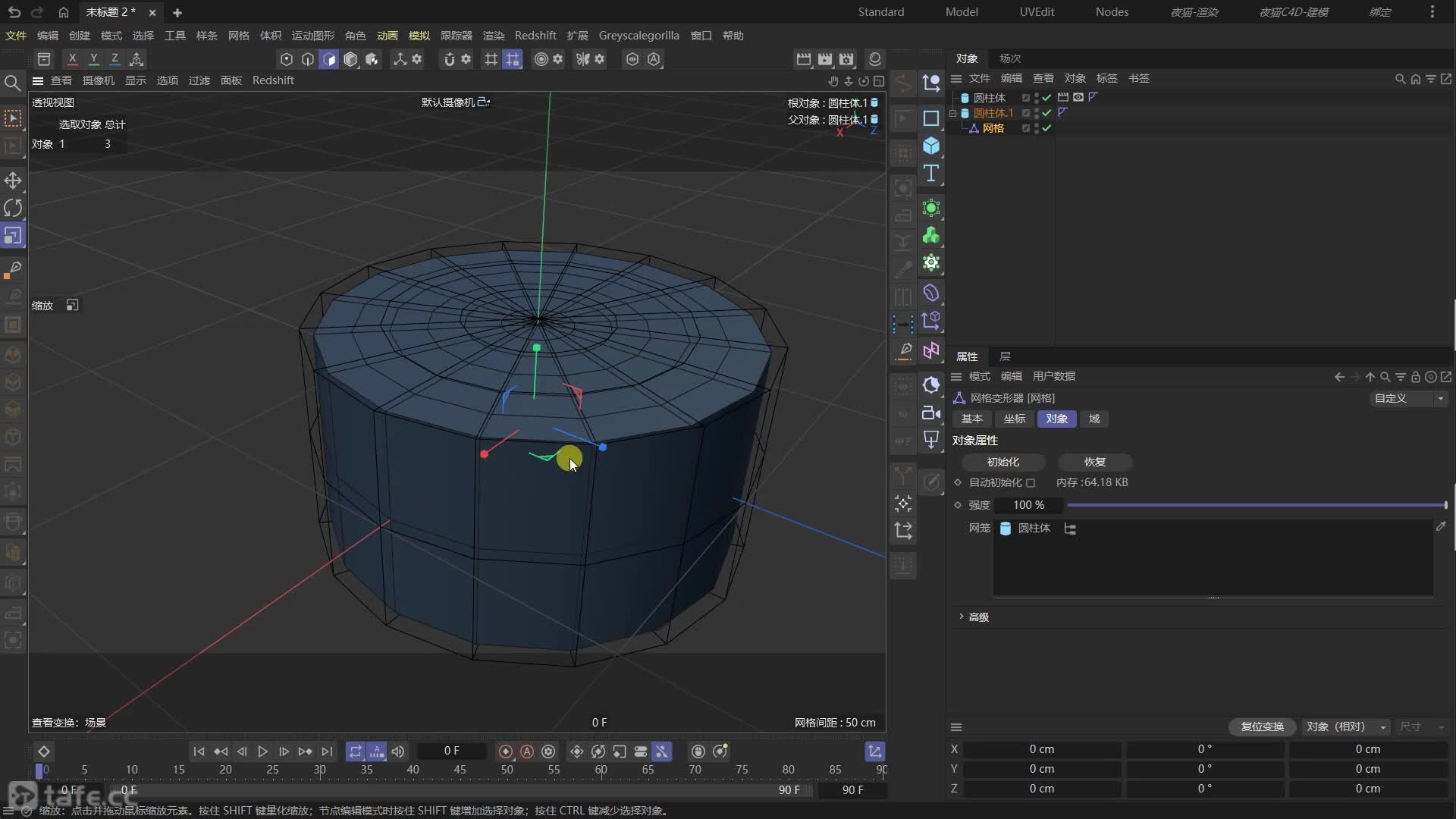Open viewport hamburger menu beside 查看
The image size is (1456, 819).
(37, 80)
